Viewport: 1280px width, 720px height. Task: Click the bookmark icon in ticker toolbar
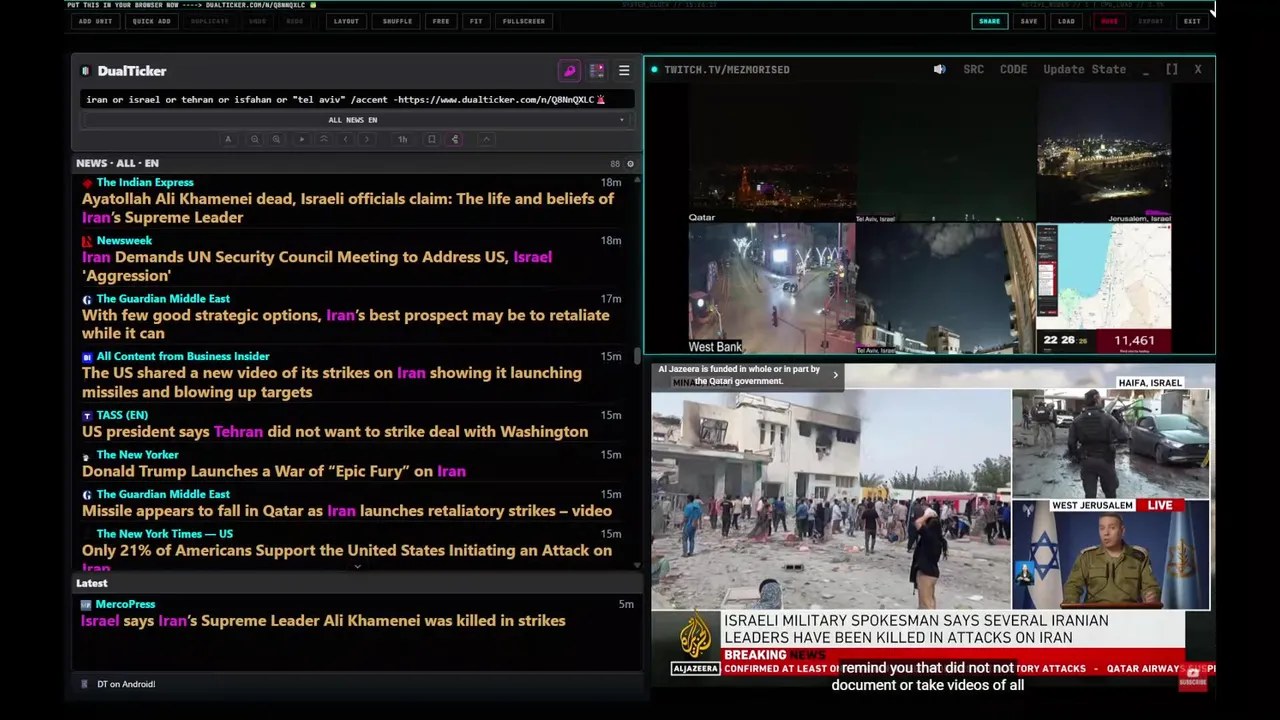[x=431, y=139]
